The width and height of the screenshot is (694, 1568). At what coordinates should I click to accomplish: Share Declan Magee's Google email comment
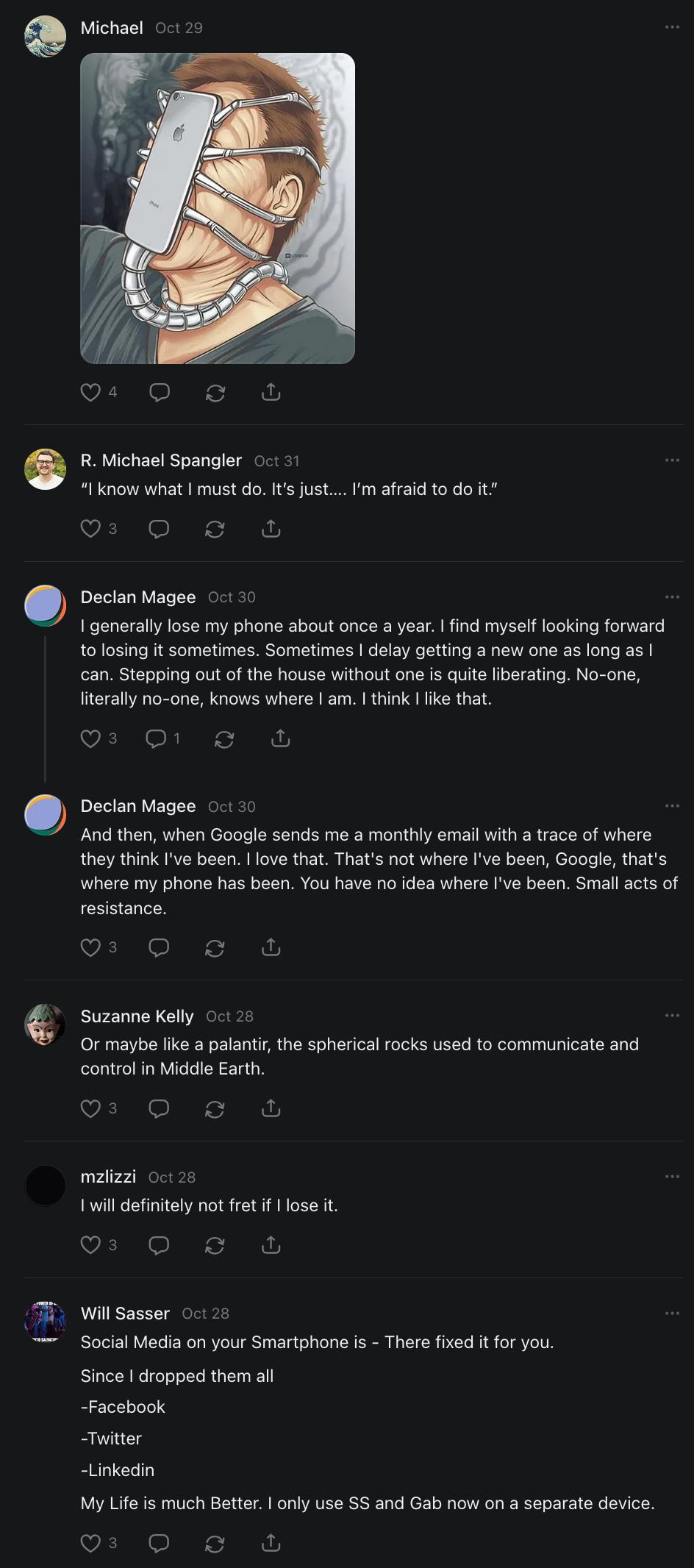click(x=271, y=947)
